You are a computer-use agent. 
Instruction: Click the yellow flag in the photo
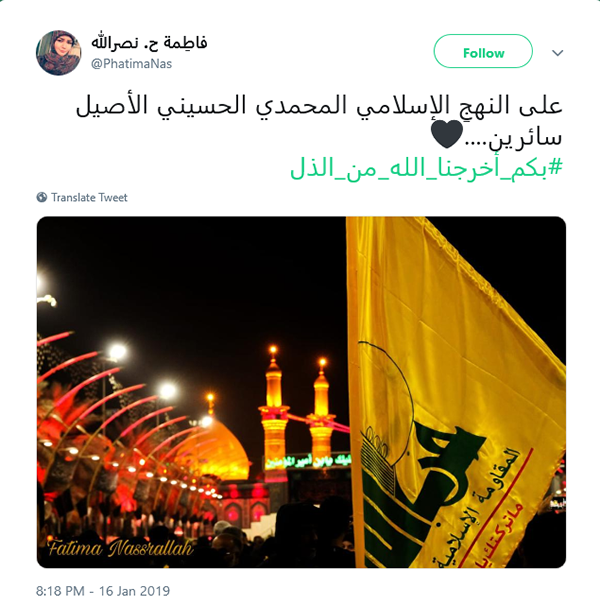pyautogui.click(x=452, y=394)
